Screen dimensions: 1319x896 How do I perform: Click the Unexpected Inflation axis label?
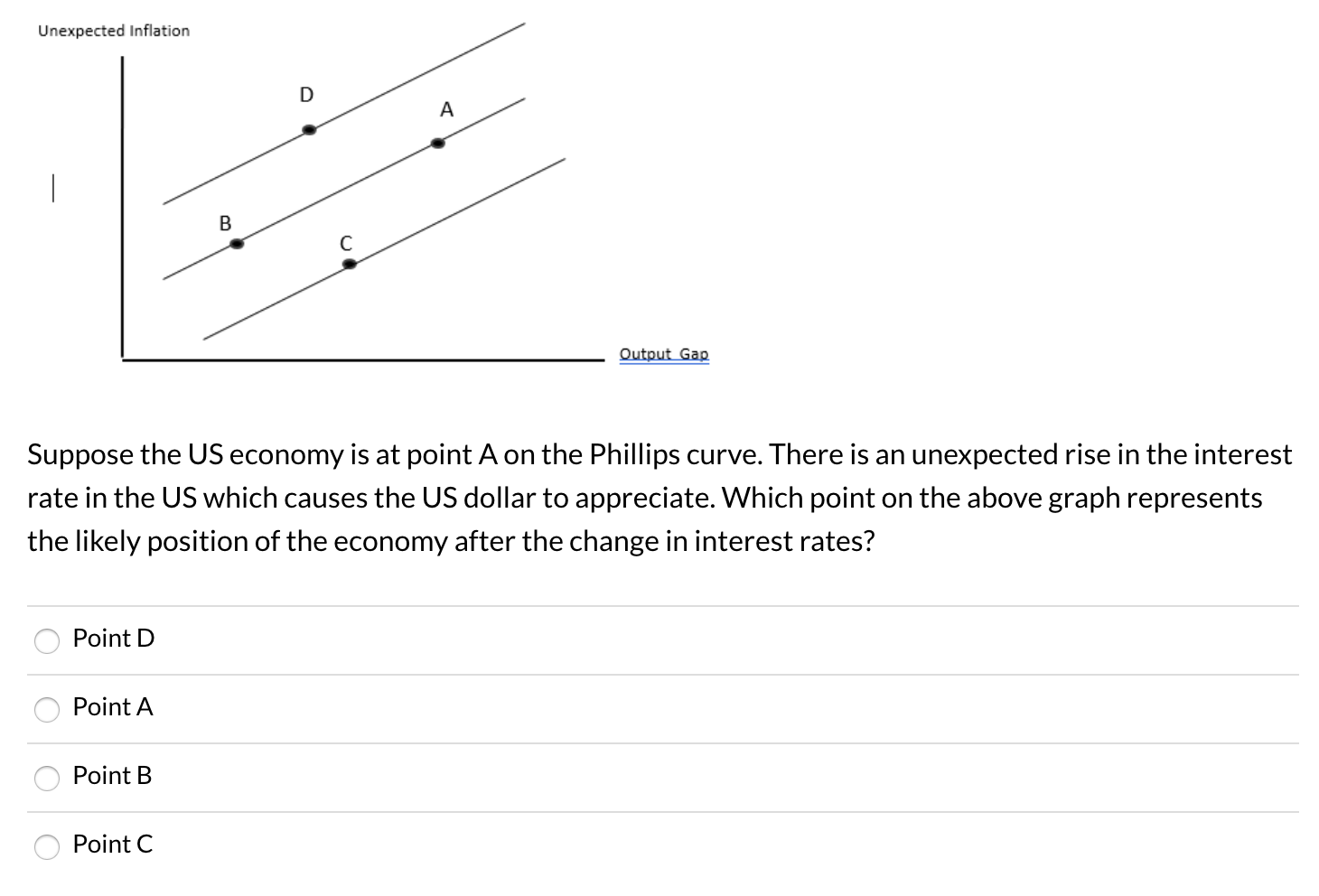click(x=113, y=30)
